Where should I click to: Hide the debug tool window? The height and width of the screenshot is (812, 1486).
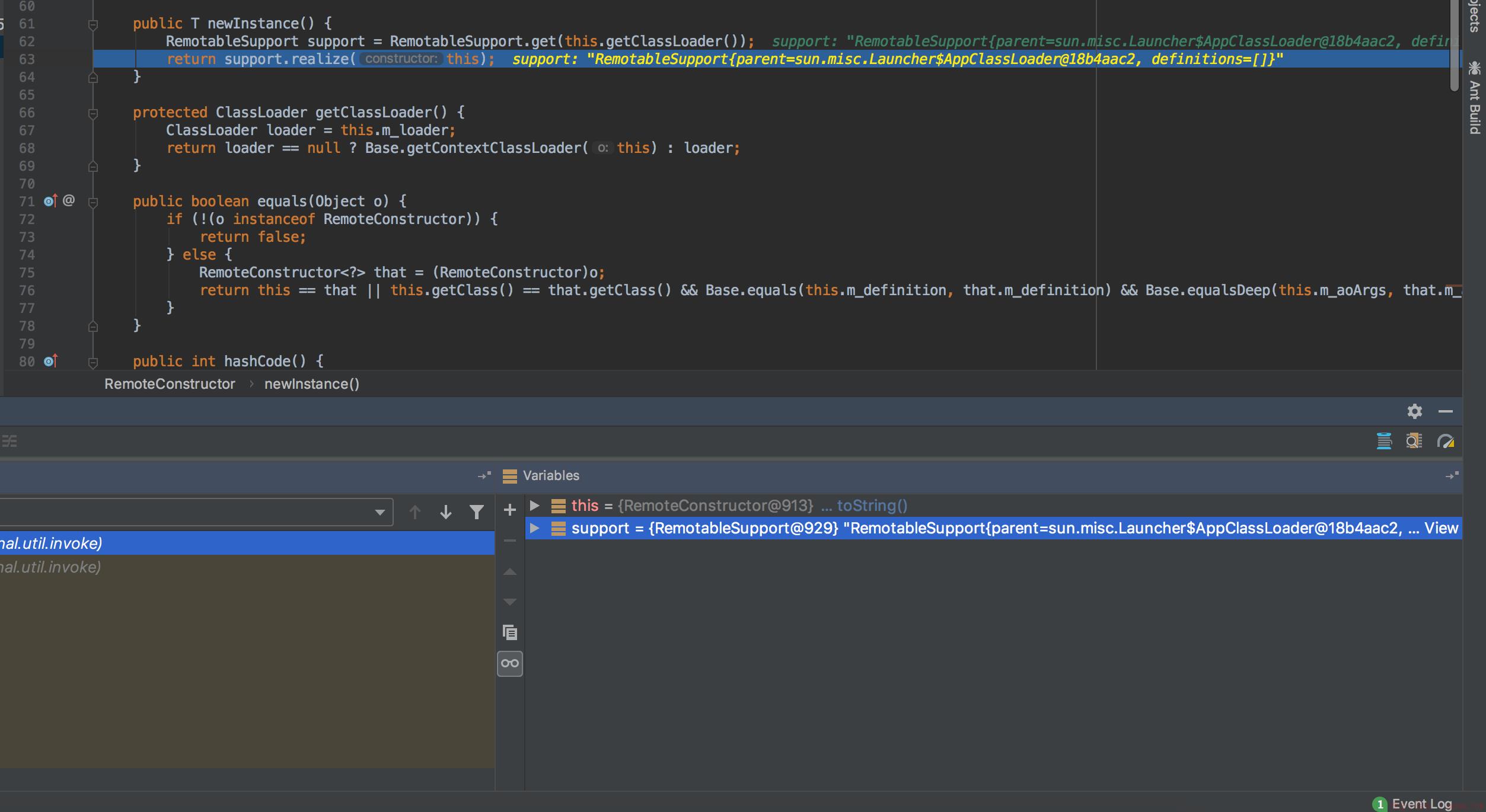click(x=1446, y=411)
